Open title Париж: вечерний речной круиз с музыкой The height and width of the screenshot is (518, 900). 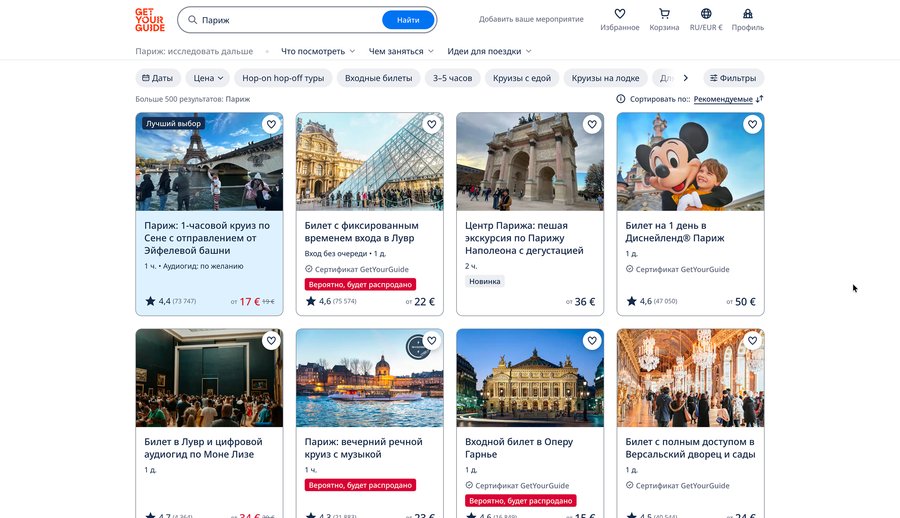(363, 448)
